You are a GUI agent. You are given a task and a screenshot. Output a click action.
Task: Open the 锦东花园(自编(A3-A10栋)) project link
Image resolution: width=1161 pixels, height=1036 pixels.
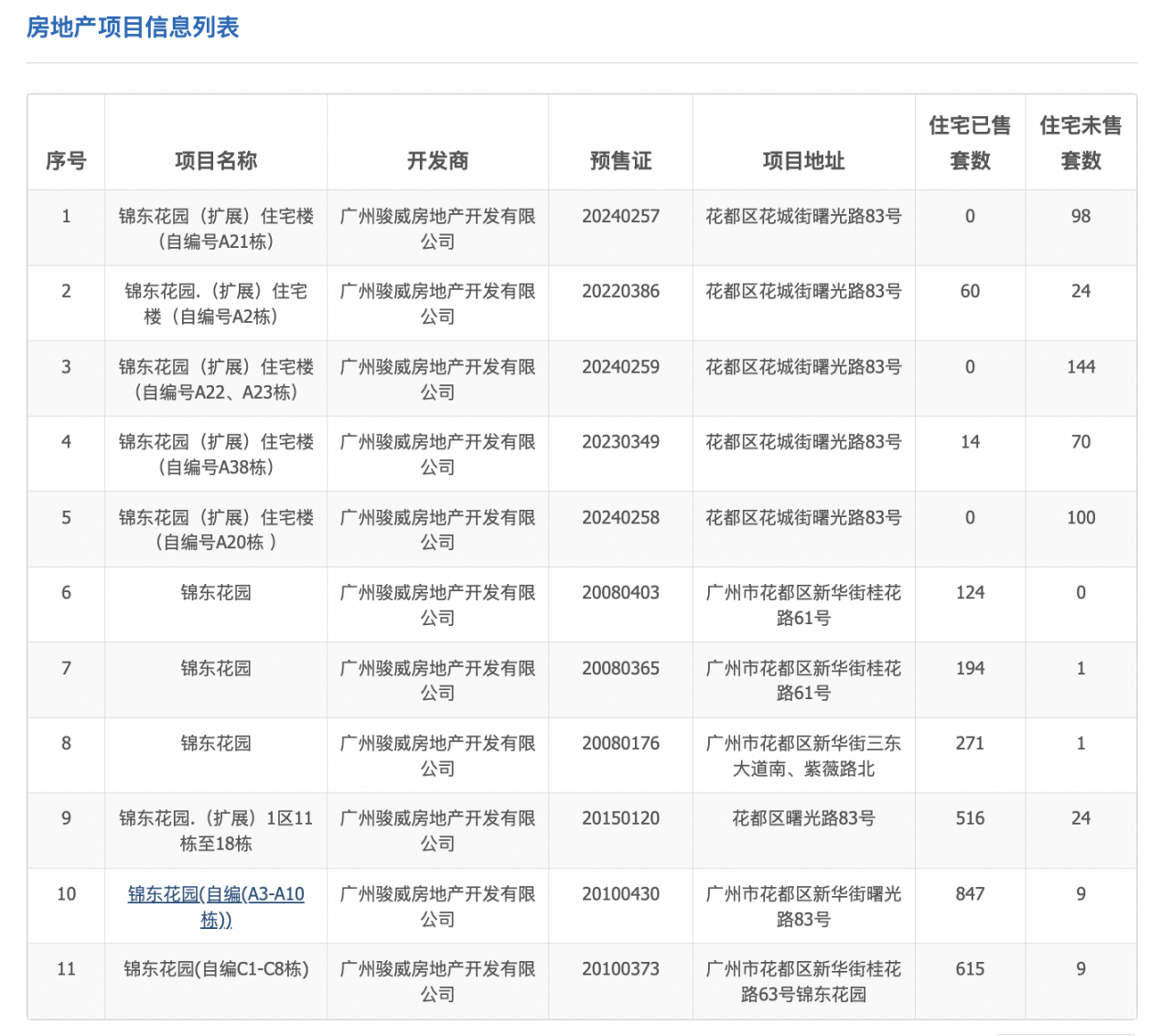tap(216, 907)
